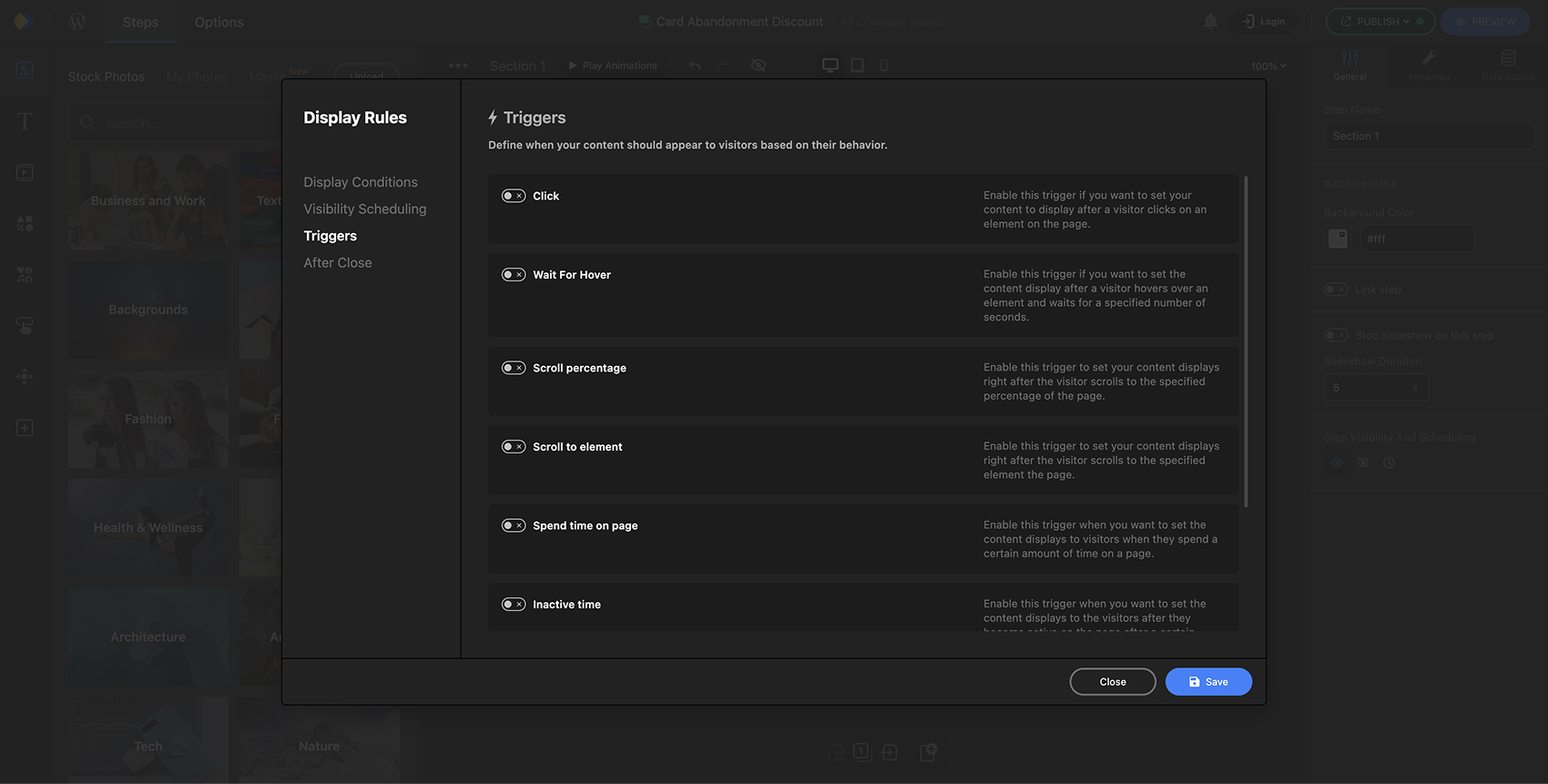This screenshot has width=1548, height=784.
Task: Open the Data Source tab
Action: [x=1508, y=66]
